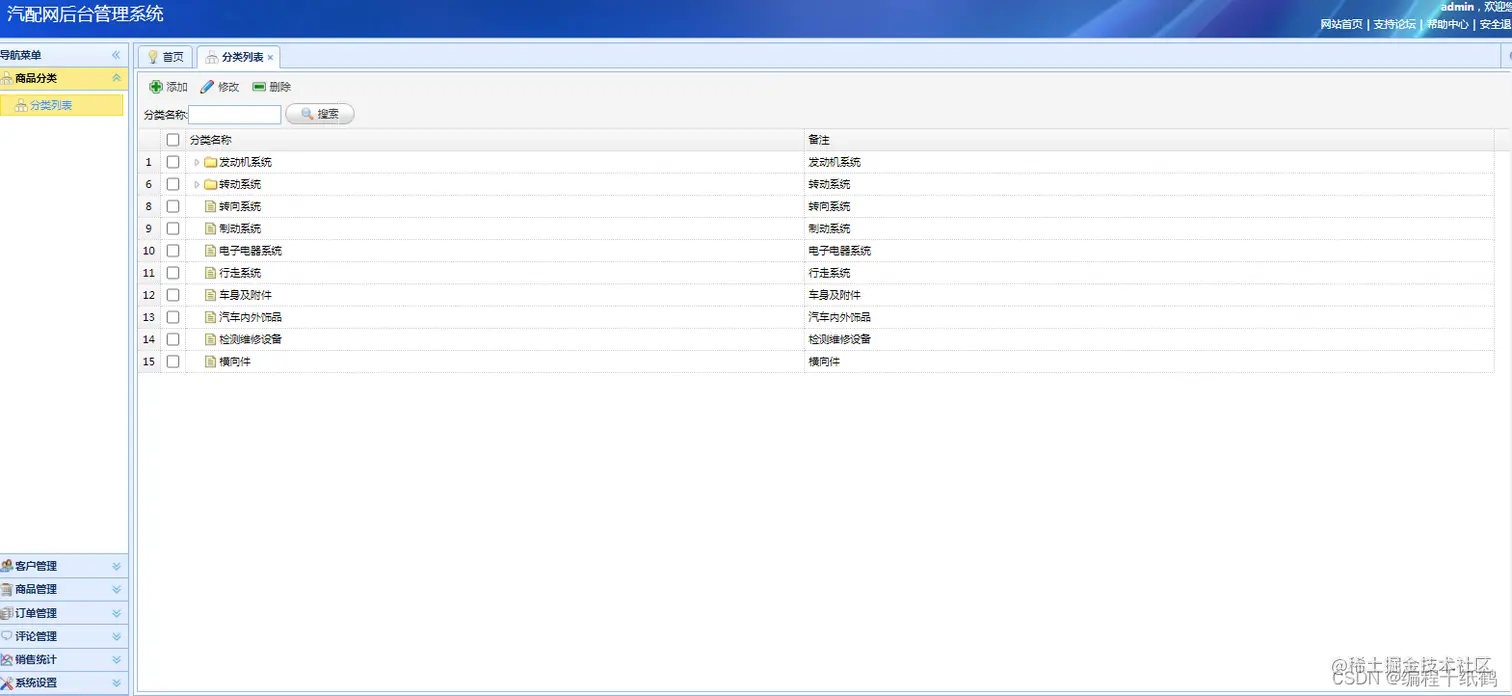Click the 搜索 search button
The height and width of the screenshot is (696, 1512).
[320, 114]
